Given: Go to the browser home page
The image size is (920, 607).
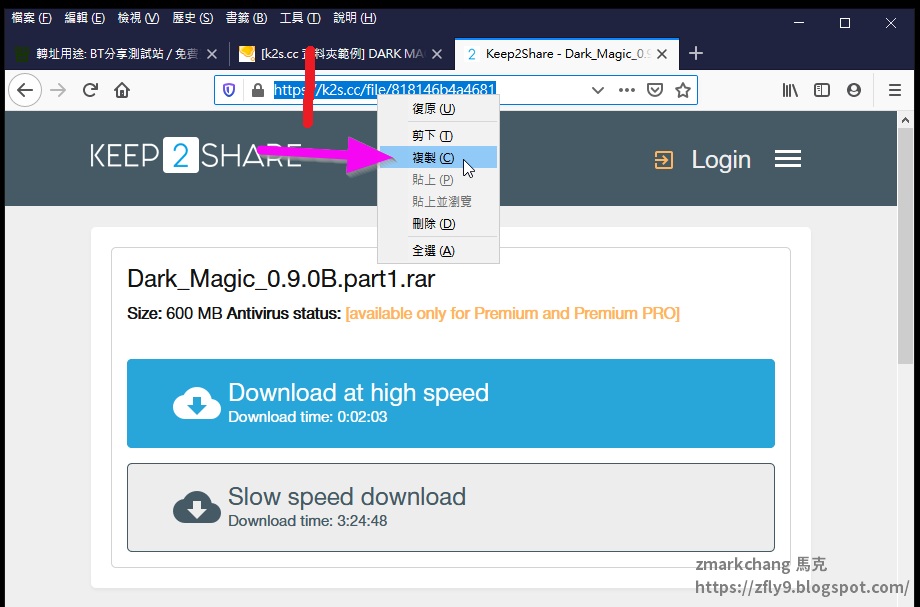Looking at the screenshot, I should pyautogui.click(x=122, y=90).
